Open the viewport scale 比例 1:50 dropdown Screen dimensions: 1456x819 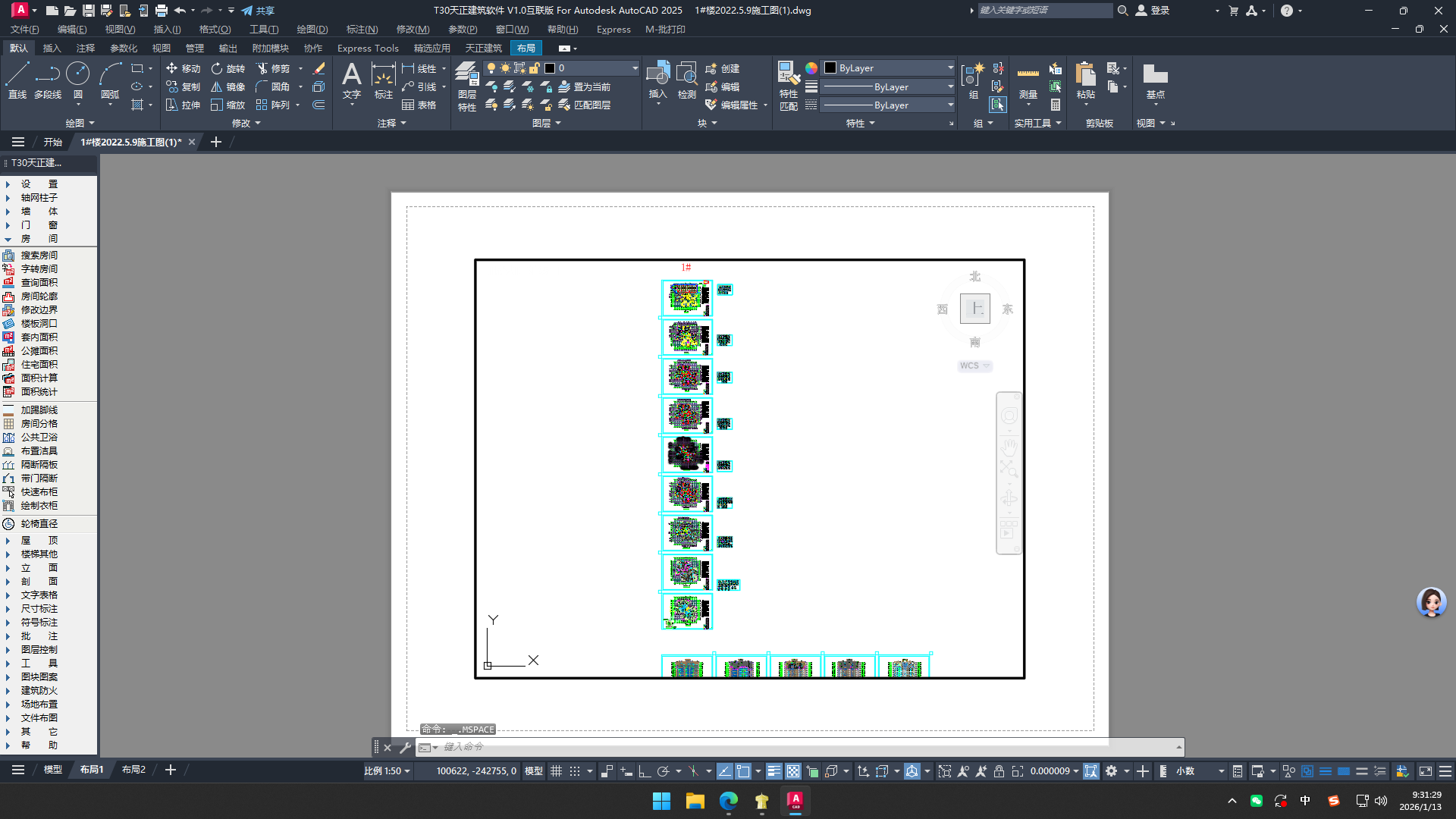pyautogui.click(x=388, y=771)
